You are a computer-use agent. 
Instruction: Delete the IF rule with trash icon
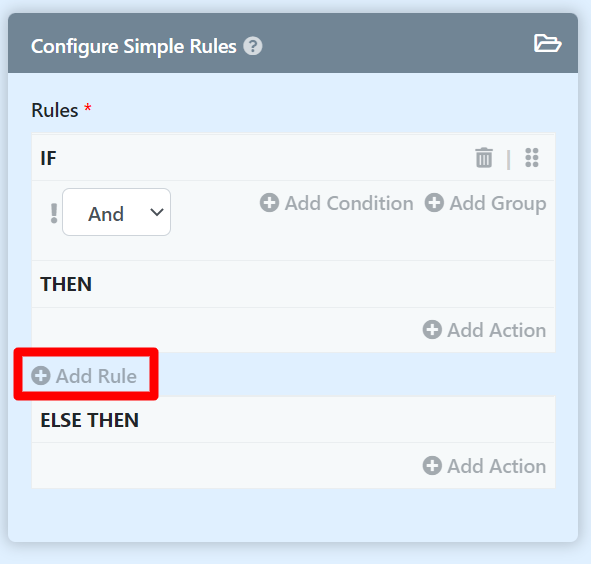click(x=484, y=158)
